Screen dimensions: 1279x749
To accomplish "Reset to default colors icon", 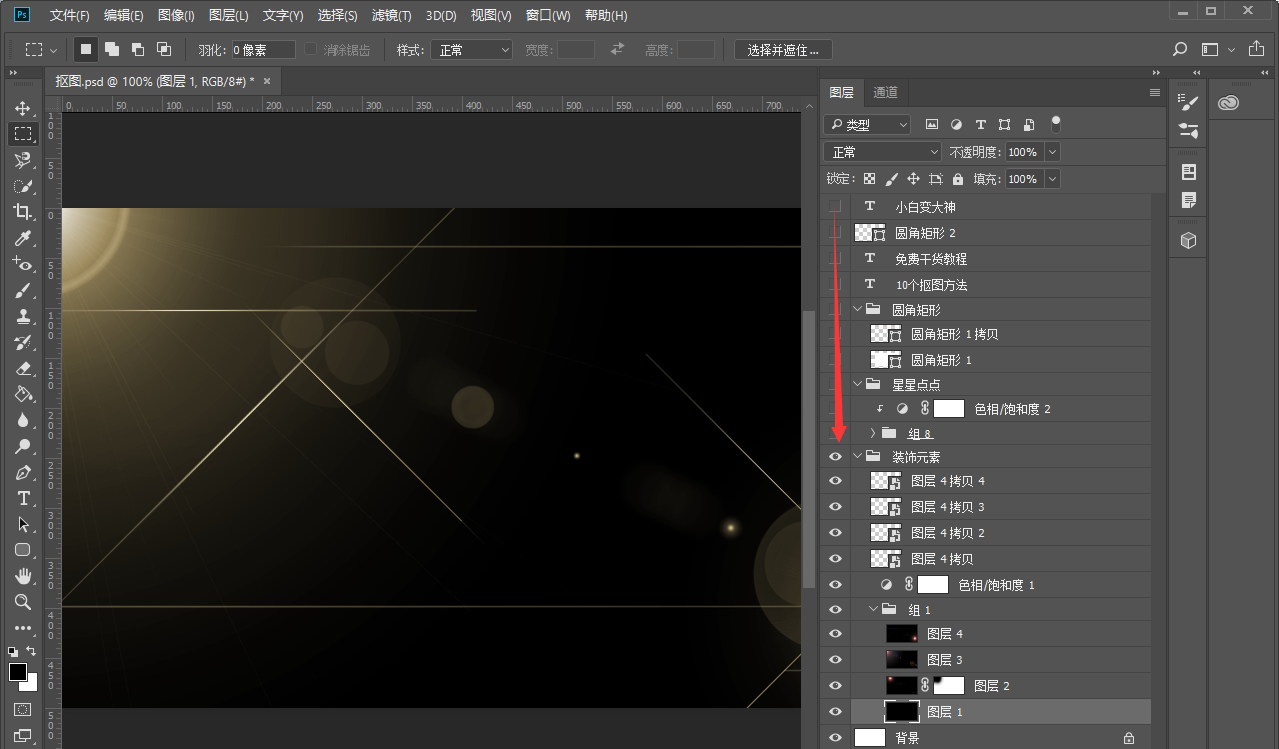I will pyautogui.click(x=13, y=651).
